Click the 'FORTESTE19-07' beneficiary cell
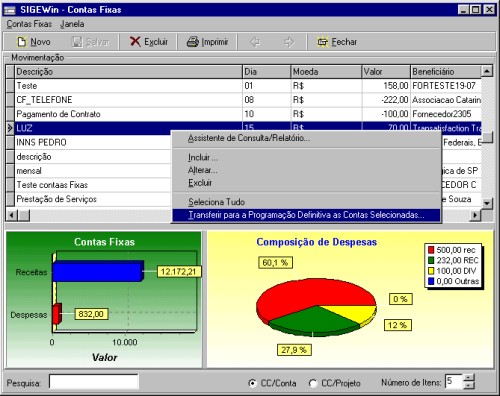Viewport: 500px width, 396px height. [x=446, y=86]
